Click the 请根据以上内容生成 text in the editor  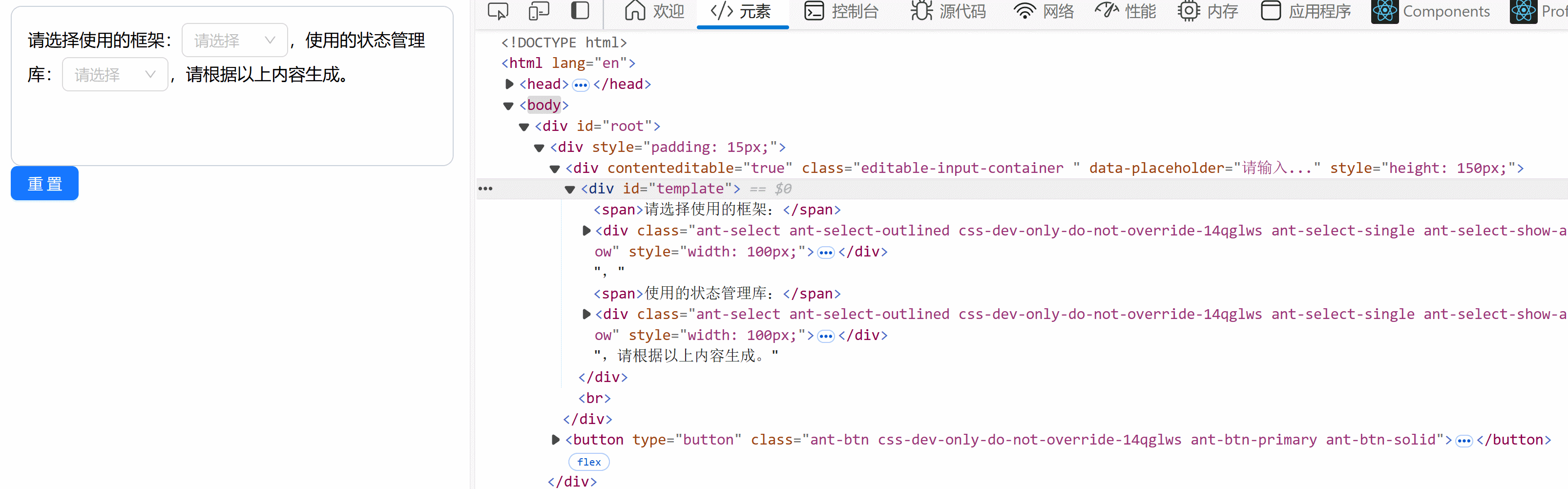[x=267, y=74]
